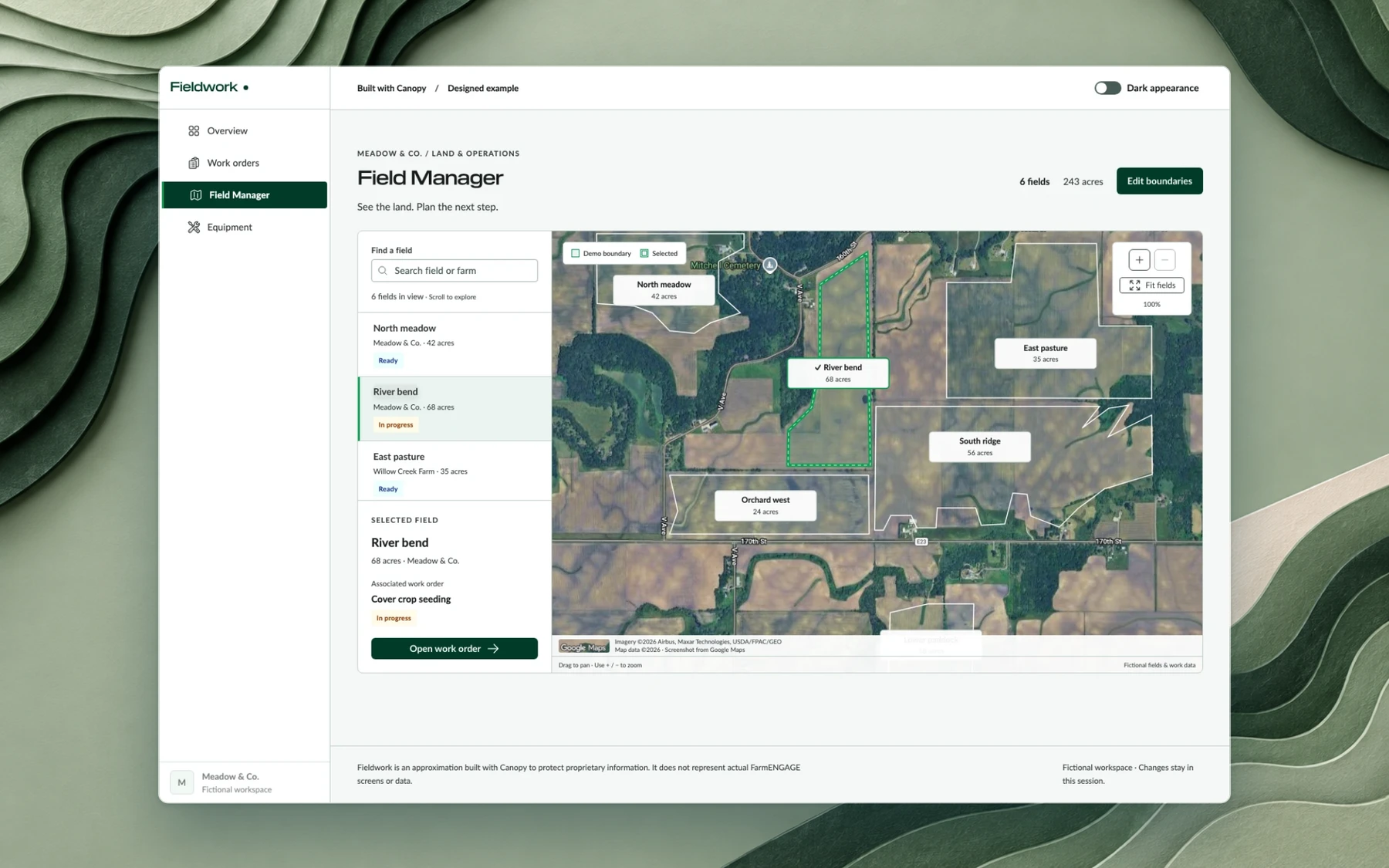This screenshot has width=1389, height=868.
Task: Open the Equipment menu item
Action: [245, 227]
